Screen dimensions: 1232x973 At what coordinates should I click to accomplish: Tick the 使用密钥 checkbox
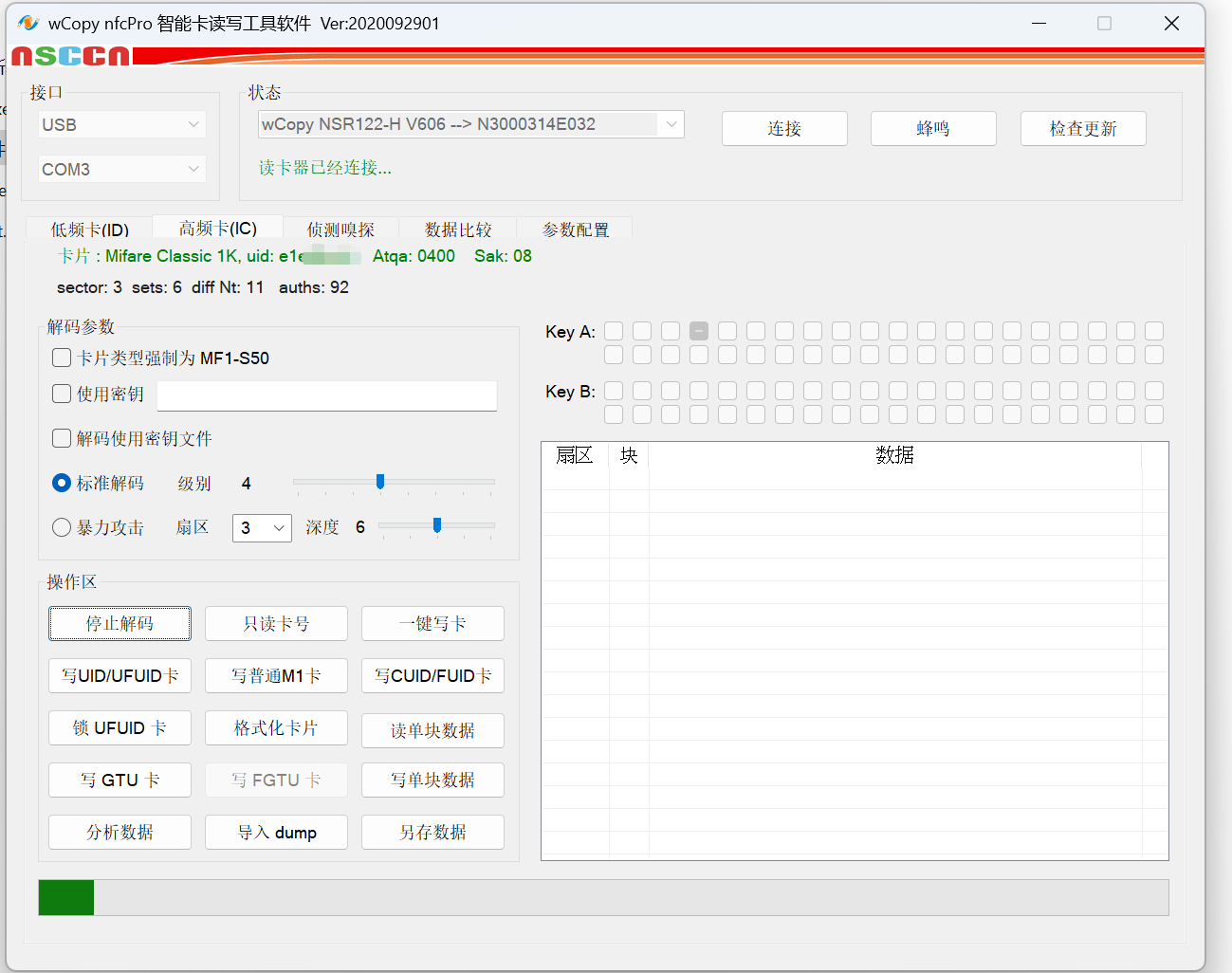click(62, 394)
